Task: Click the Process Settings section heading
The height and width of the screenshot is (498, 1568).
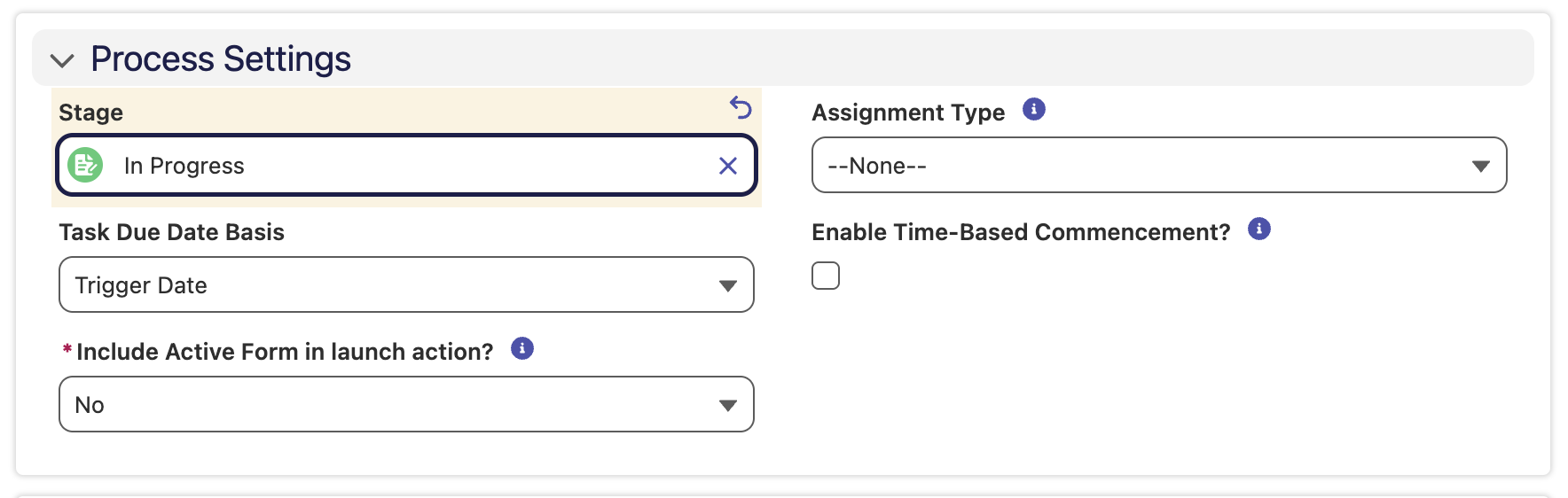Action: tap(221, 59)
